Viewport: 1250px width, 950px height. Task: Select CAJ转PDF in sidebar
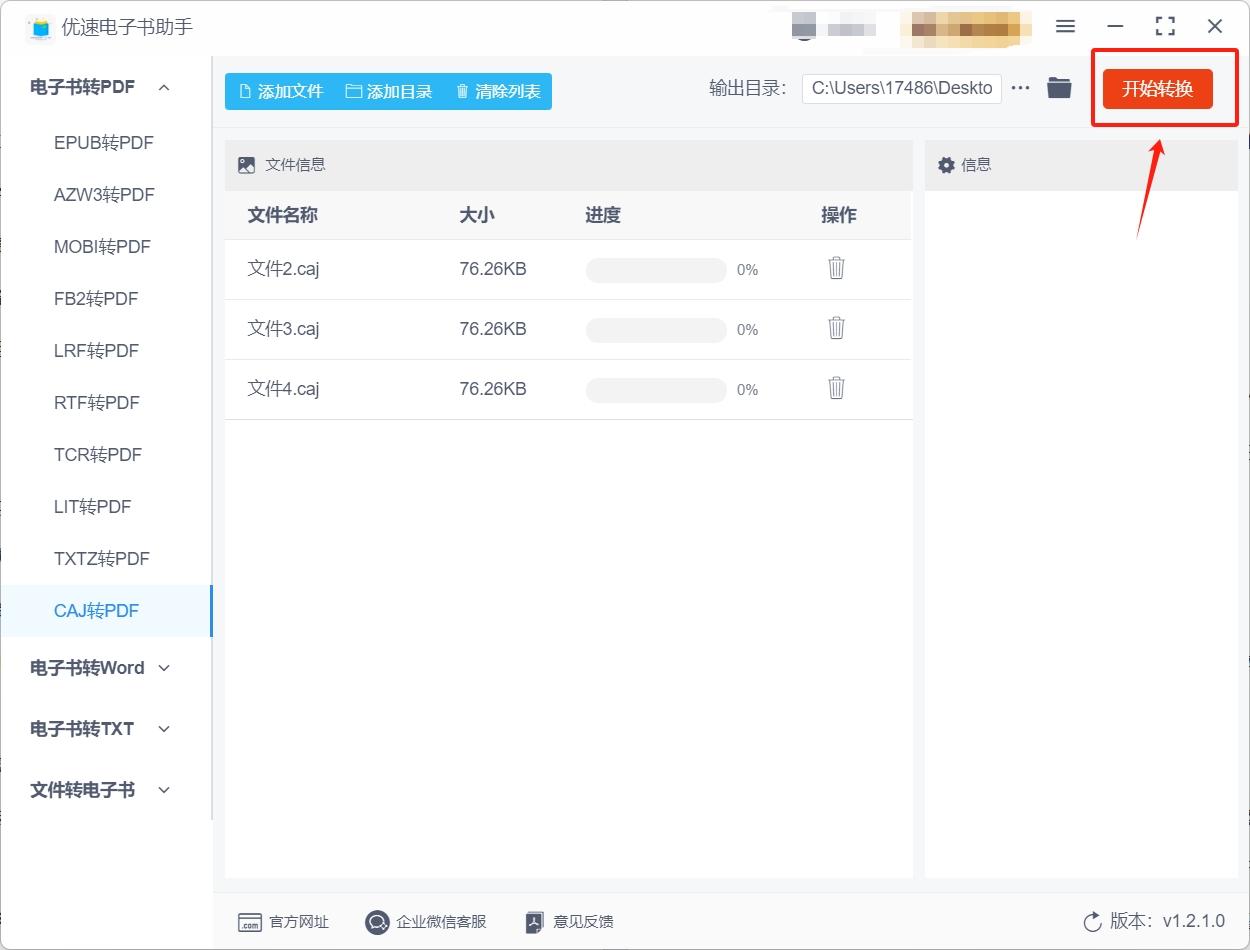pyautogui.click(x=104, y=611)
